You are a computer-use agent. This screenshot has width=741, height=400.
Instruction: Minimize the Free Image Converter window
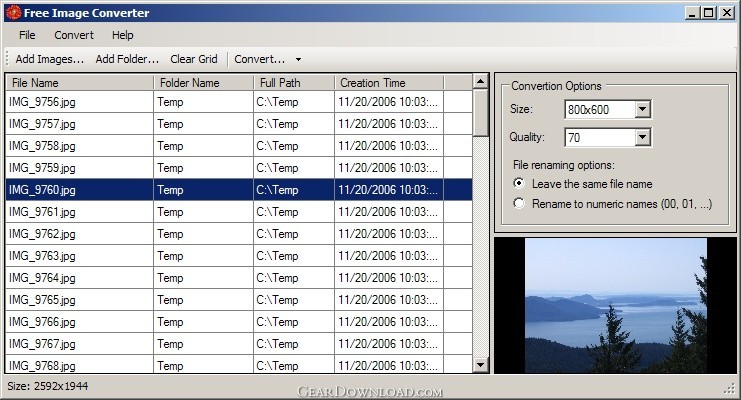692,13
